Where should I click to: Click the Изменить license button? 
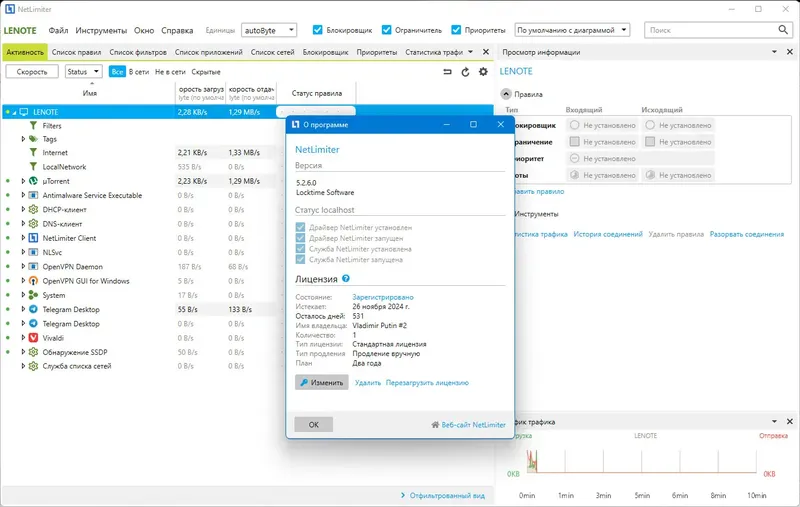point(321,383)
